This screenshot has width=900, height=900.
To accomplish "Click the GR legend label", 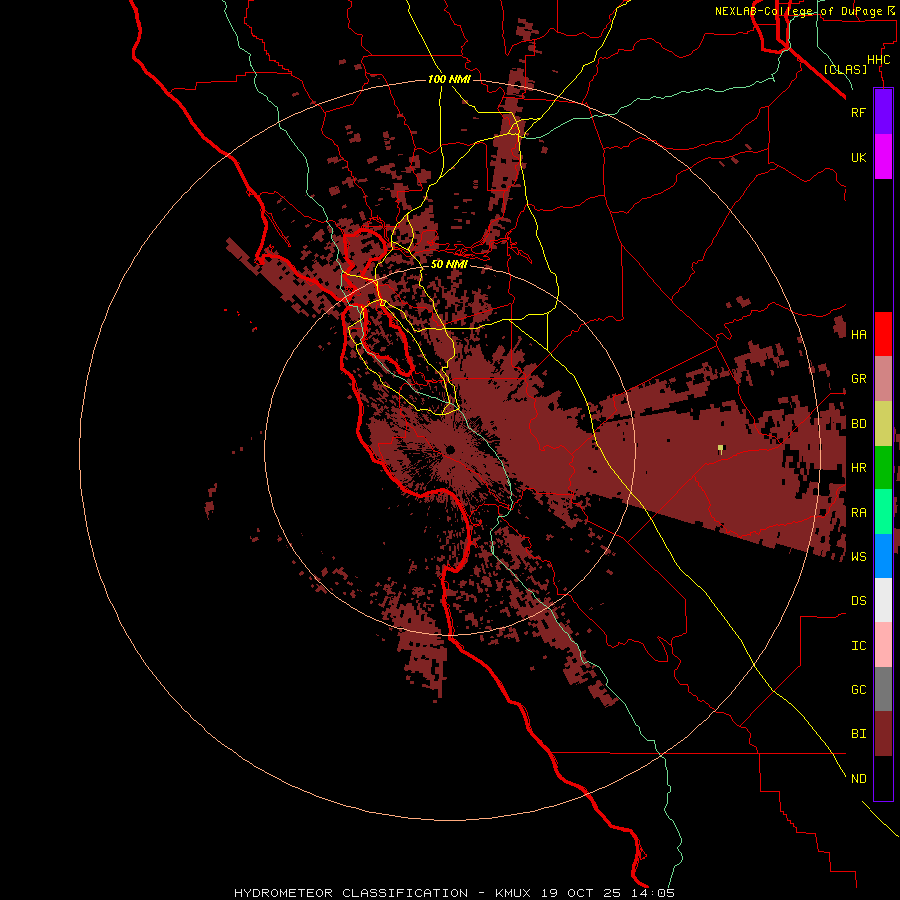I will click(x=859, y=379).
